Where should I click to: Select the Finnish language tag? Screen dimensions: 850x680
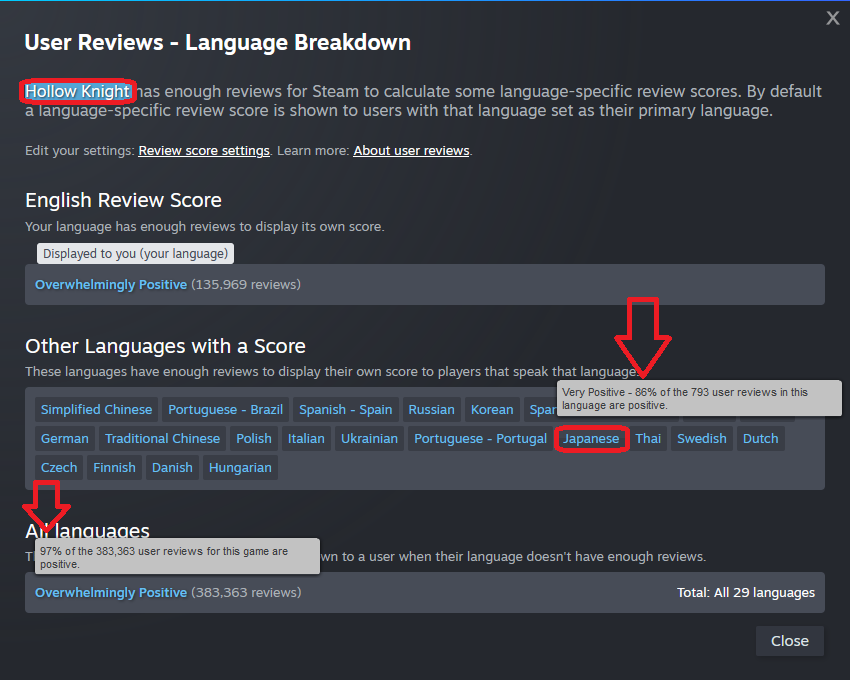pyautogui.click(x=114, y=467)
